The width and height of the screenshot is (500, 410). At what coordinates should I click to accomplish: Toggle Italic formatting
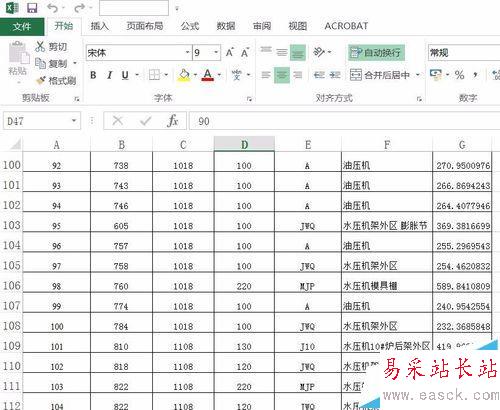pyautogui.click(x=109, y=75)
